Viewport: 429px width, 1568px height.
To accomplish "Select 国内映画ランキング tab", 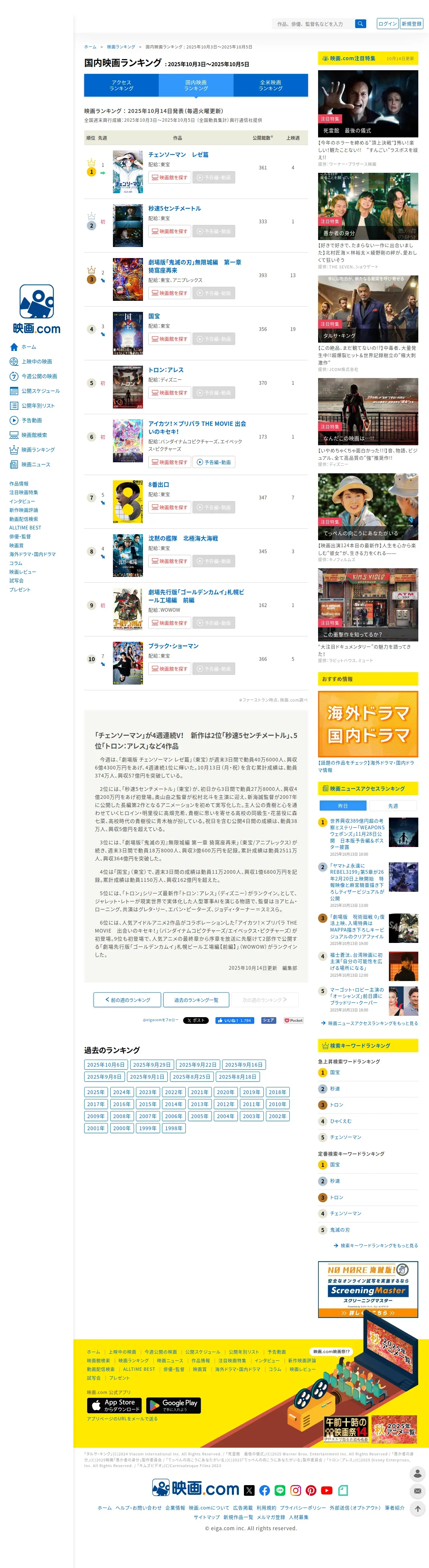I will (x=196, y=85).
